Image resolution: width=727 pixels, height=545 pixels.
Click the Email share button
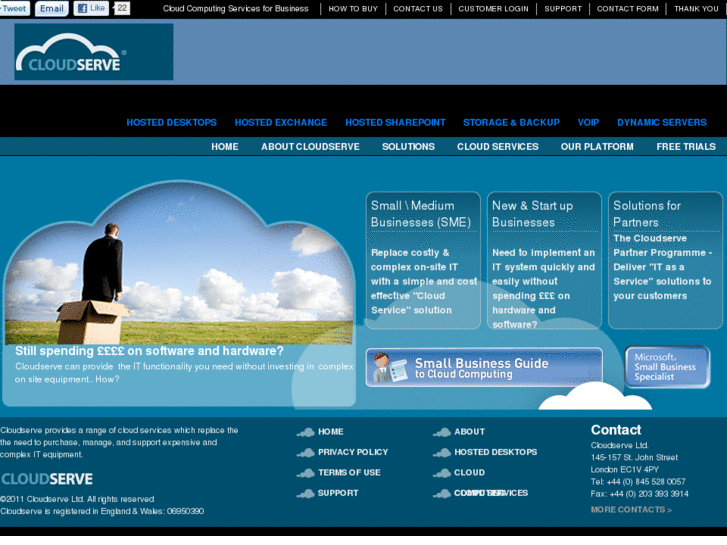pyautogui.click(x=51, y=8)
